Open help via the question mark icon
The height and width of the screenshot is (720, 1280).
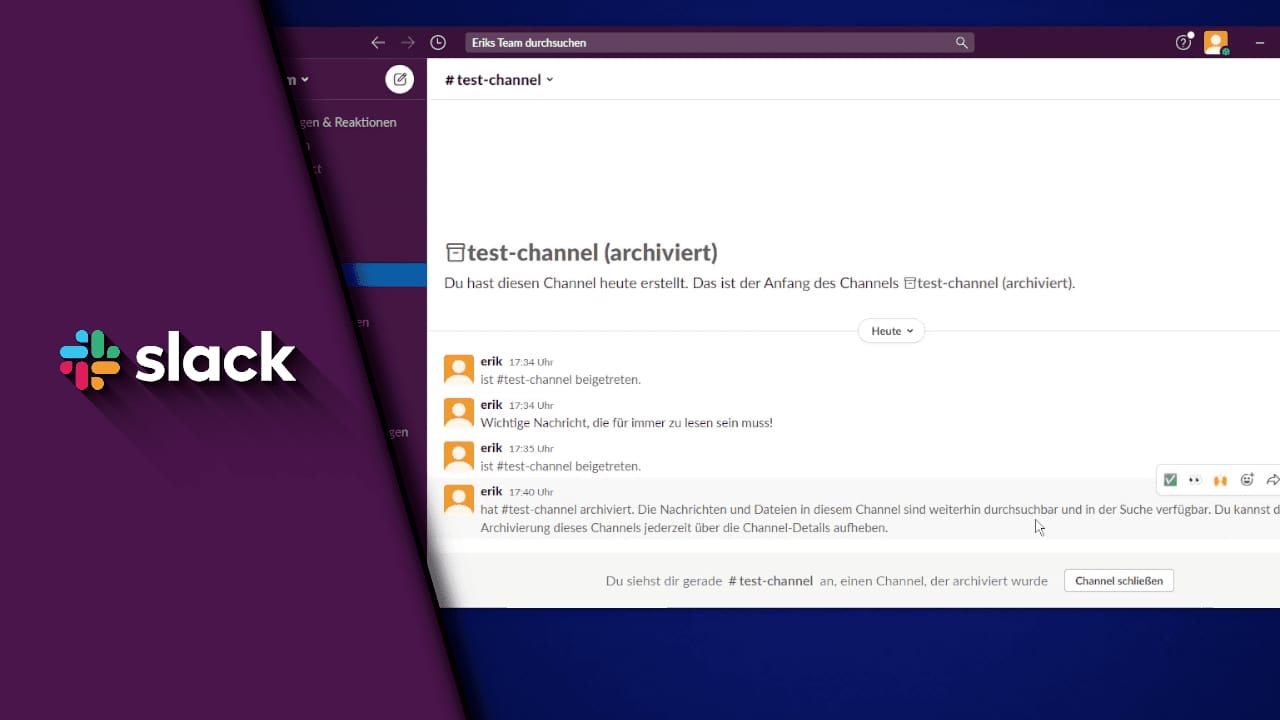(1183, 42)
